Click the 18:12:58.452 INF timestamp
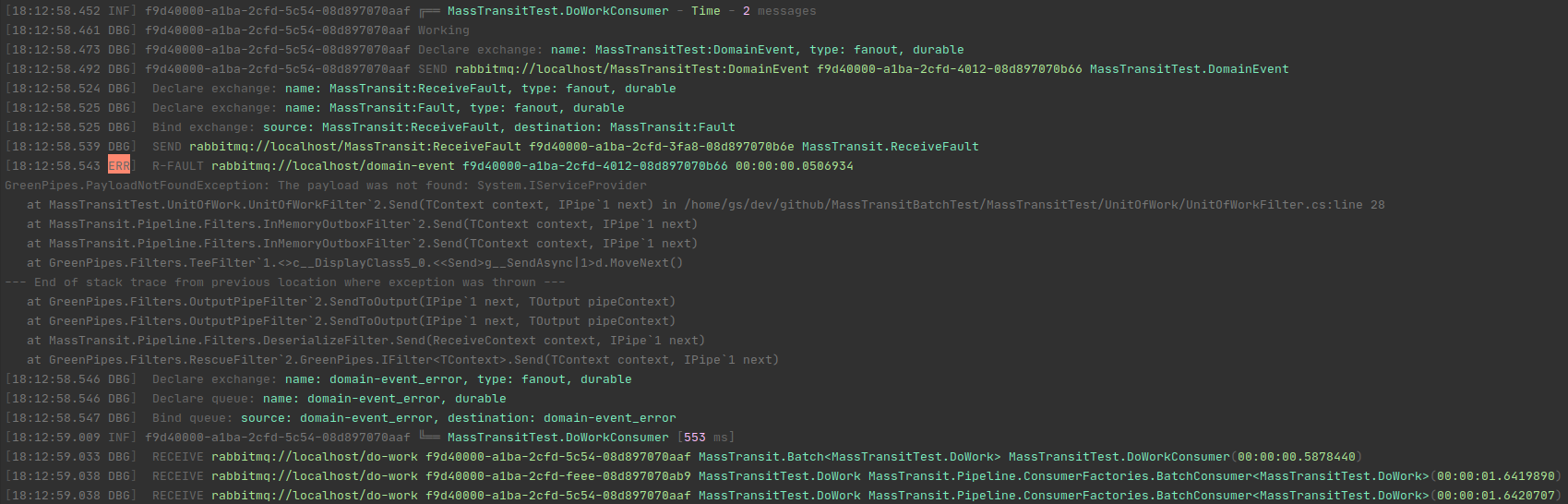 coord(71,11)
